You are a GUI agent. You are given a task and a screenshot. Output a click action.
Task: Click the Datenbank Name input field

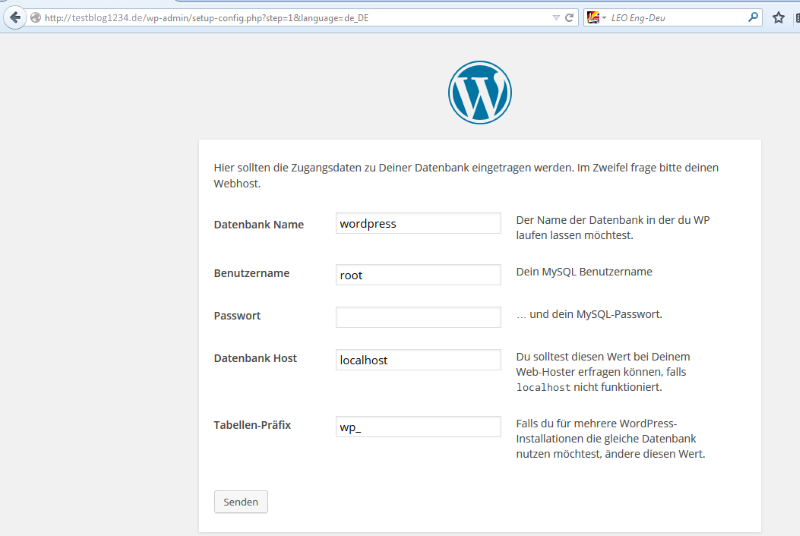[x=418, y=223]
